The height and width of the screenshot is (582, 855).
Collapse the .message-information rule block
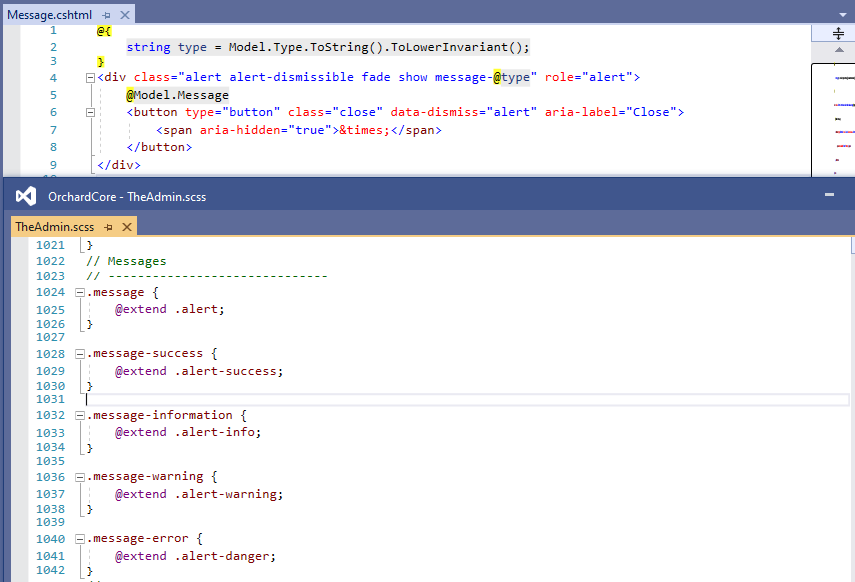point(80,416)
